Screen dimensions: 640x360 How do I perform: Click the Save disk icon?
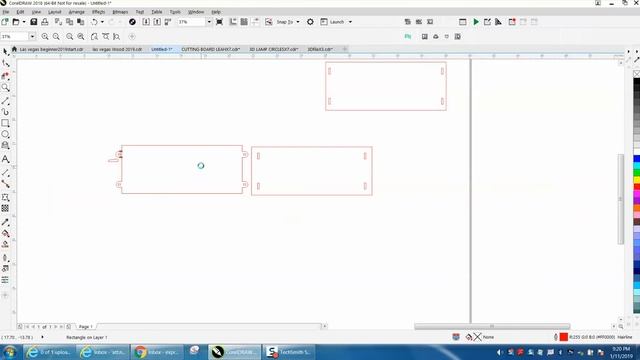point(34,22)
